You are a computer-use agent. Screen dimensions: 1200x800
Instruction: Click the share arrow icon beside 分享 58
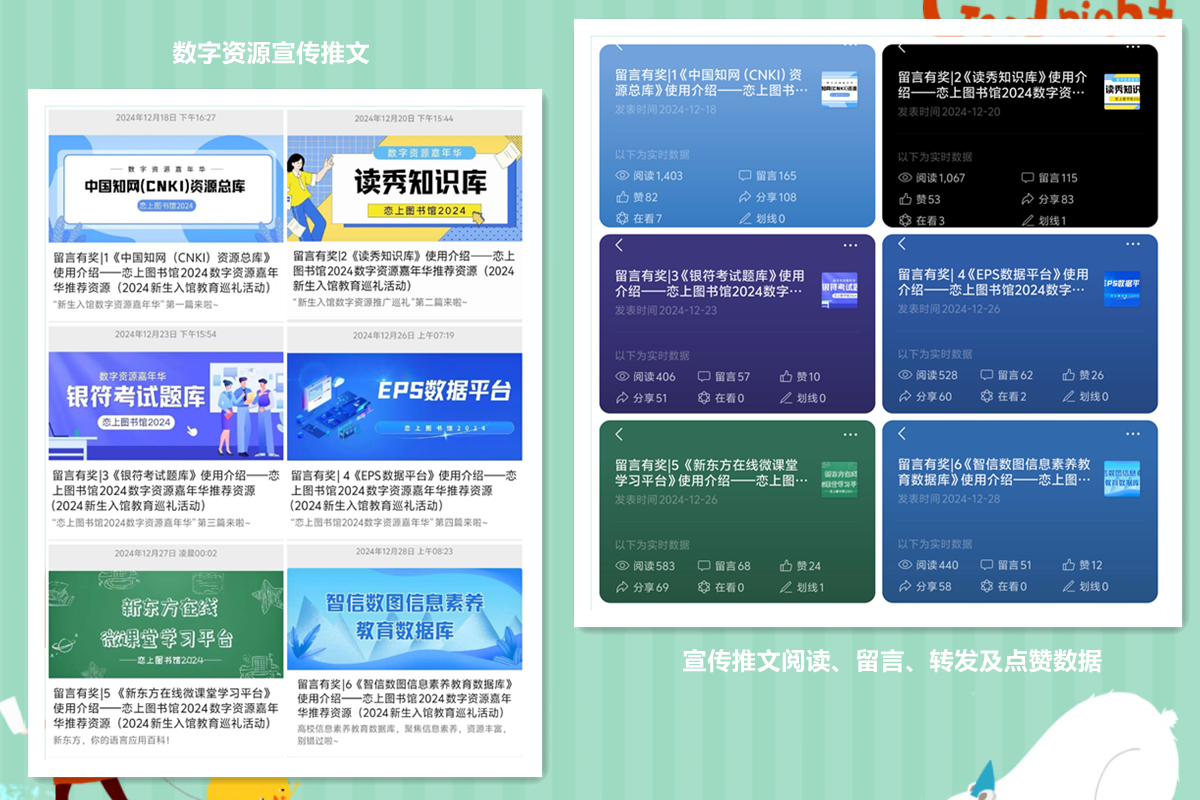pos(905,586)
